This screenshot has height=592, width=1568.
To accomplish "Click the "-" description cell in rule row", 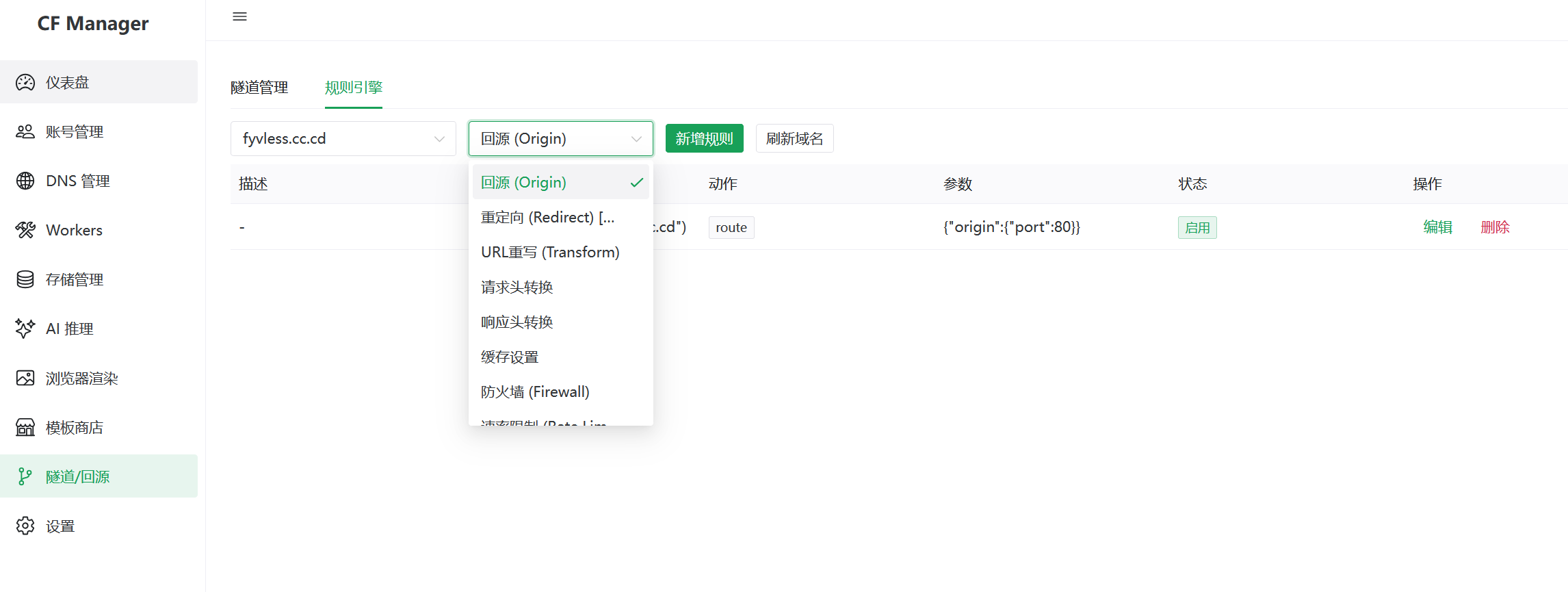I will tap(242, 227).
